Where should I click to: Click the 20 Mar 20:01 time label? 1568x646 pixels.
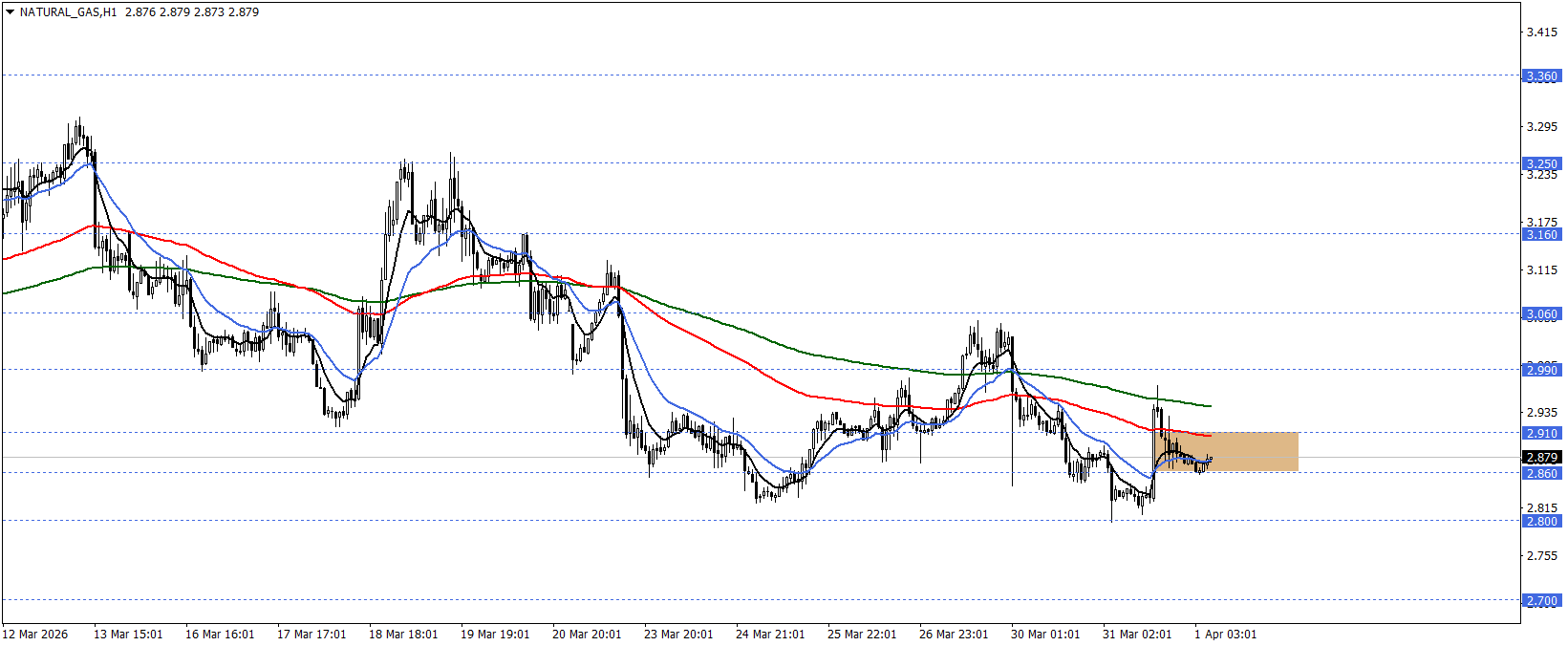click(x=587, y=635)
